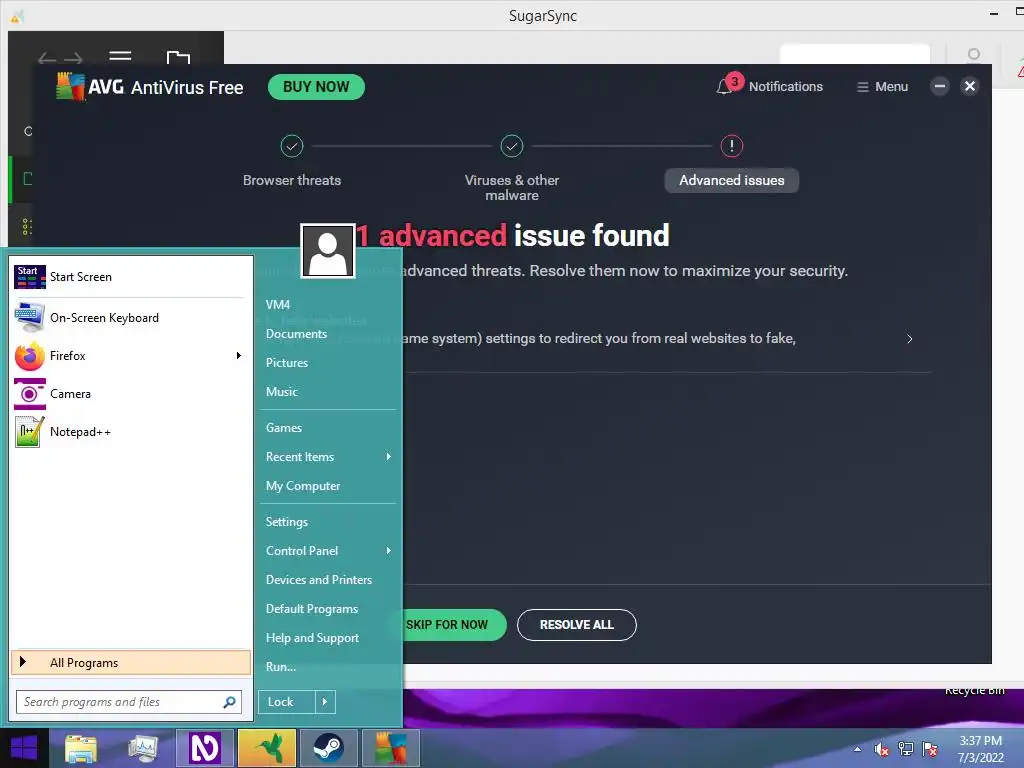This screenshot has height=768, width=1024.
Task: Expand All Programs list
Action: [131, 663]
